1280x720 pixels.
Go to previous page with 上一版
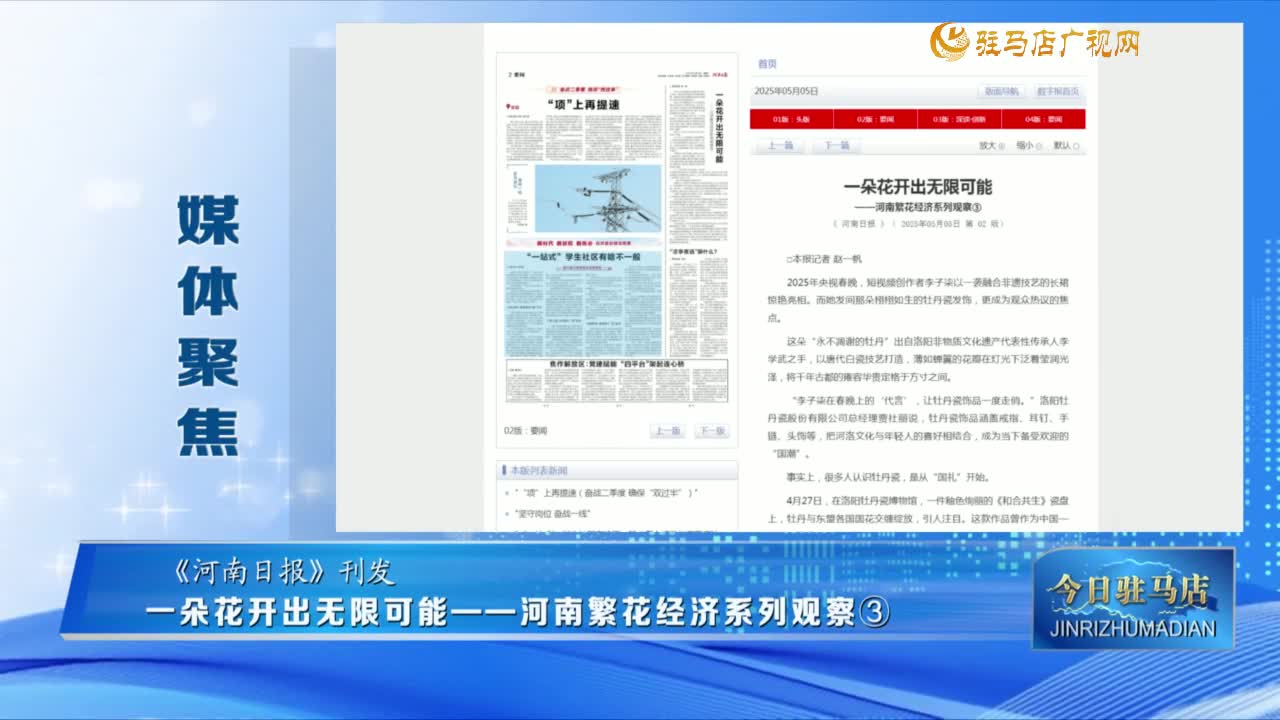668,431
